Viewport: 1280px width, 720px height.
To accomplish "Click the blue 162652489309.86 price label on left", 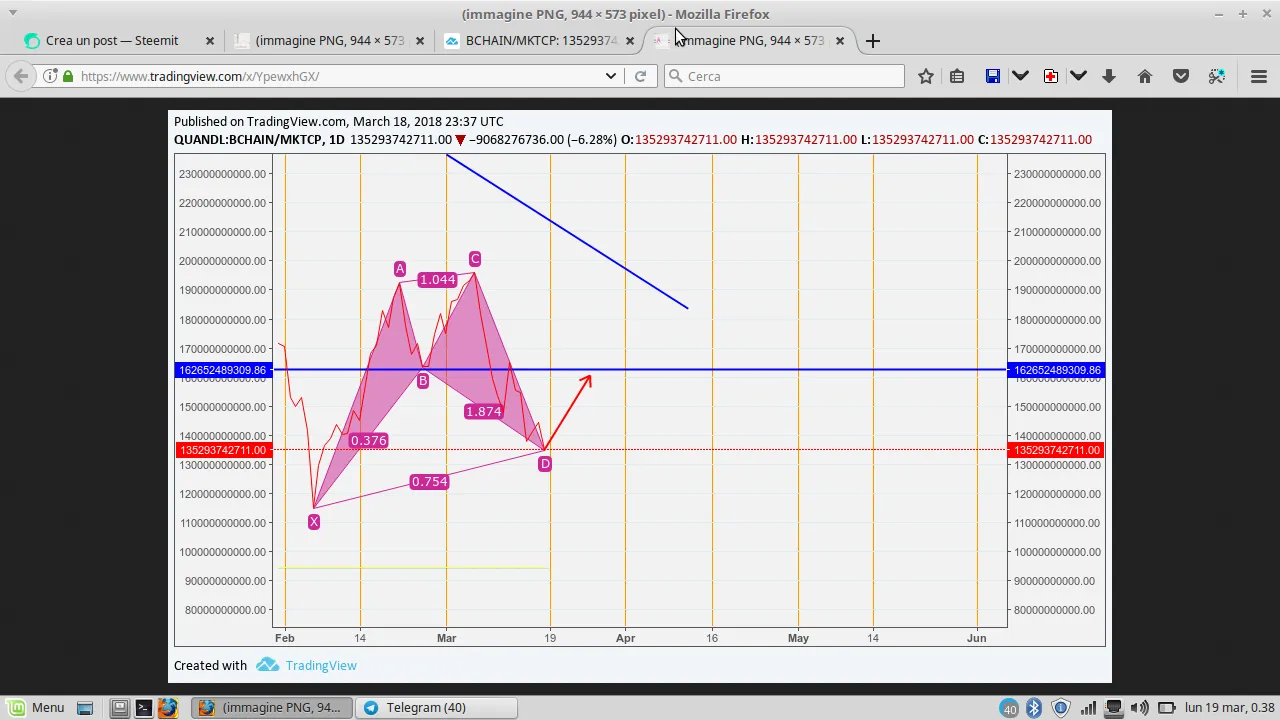I will point(222,370).
